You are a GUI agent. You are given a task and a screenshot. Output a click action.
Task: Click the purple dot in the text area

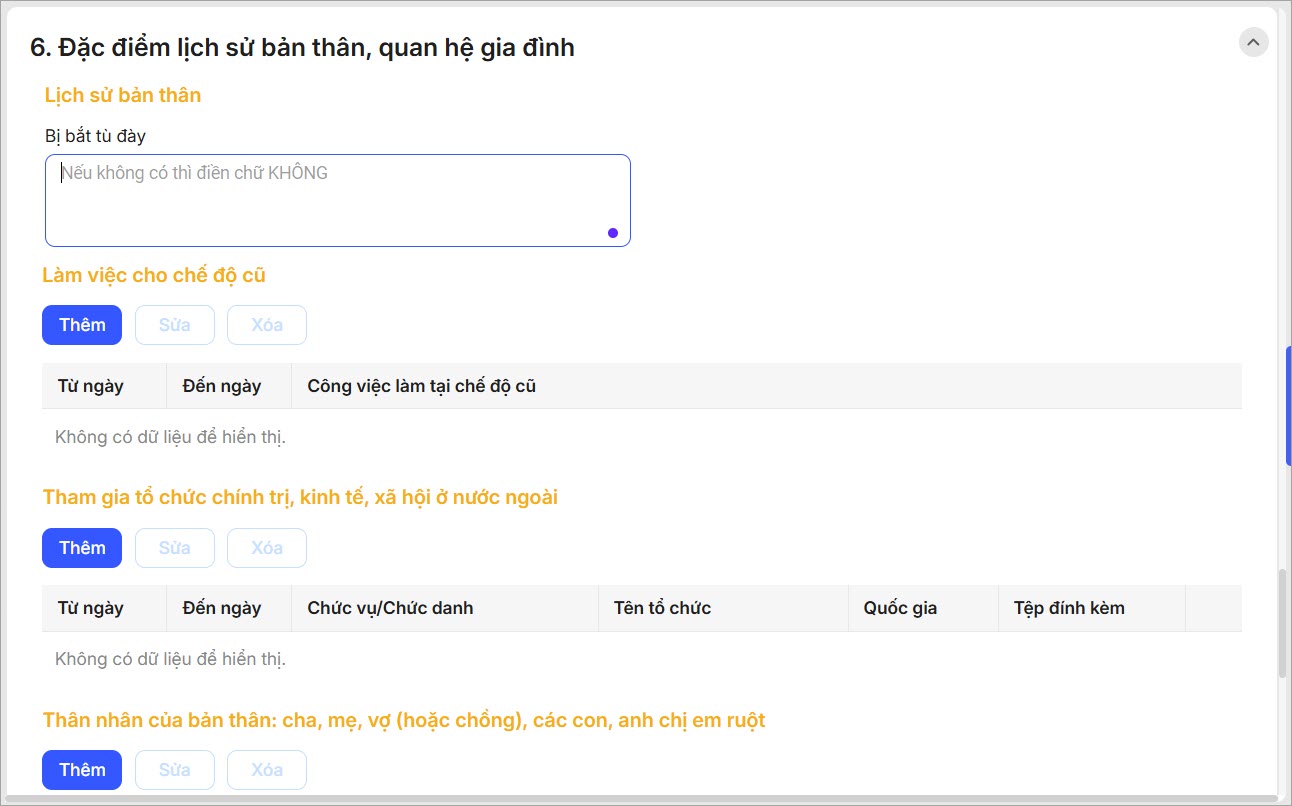pos(613,233)
